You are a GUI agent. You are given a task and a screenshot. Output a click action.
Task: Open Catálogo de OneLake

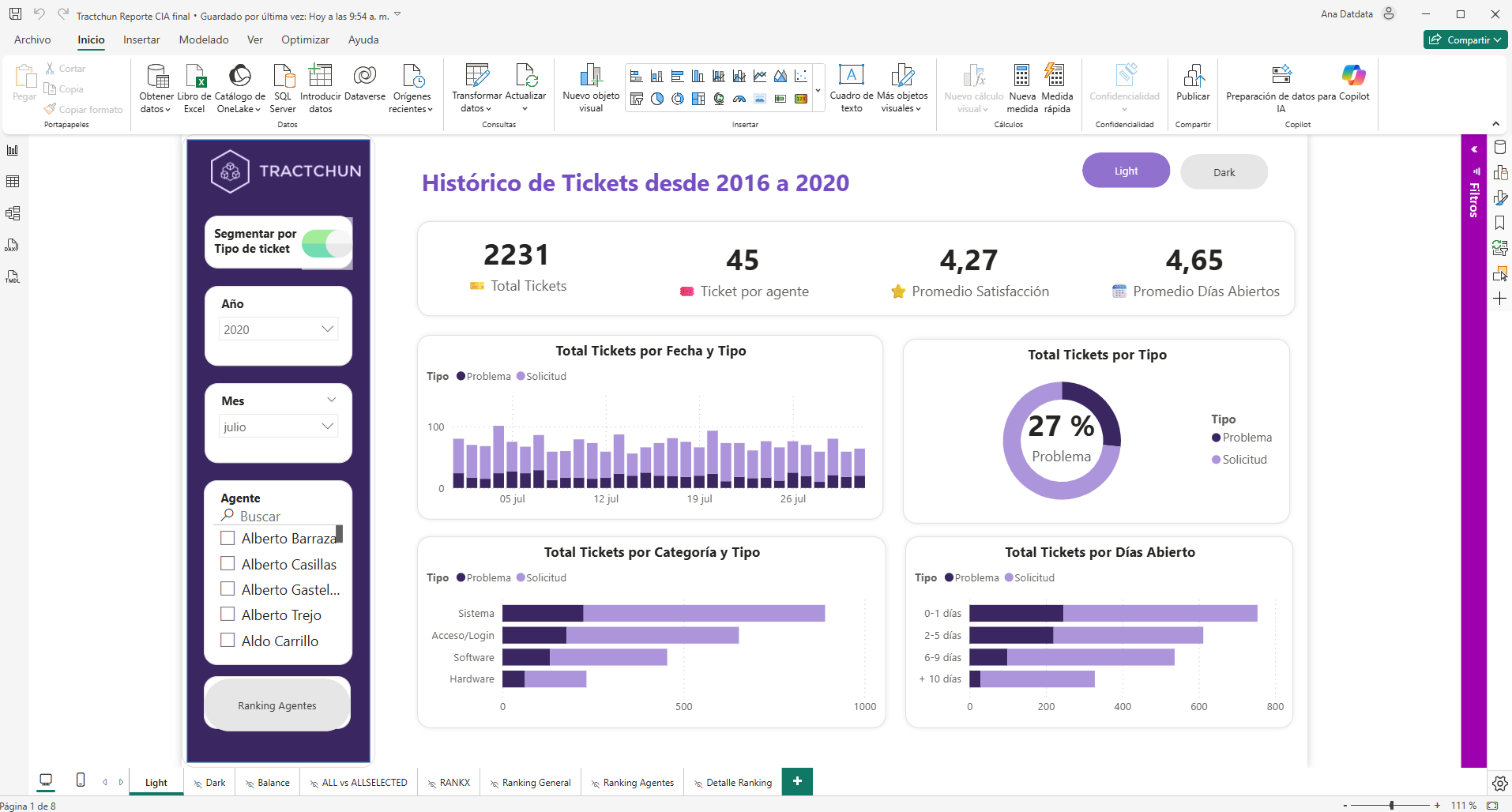click(x=239, y=88)
